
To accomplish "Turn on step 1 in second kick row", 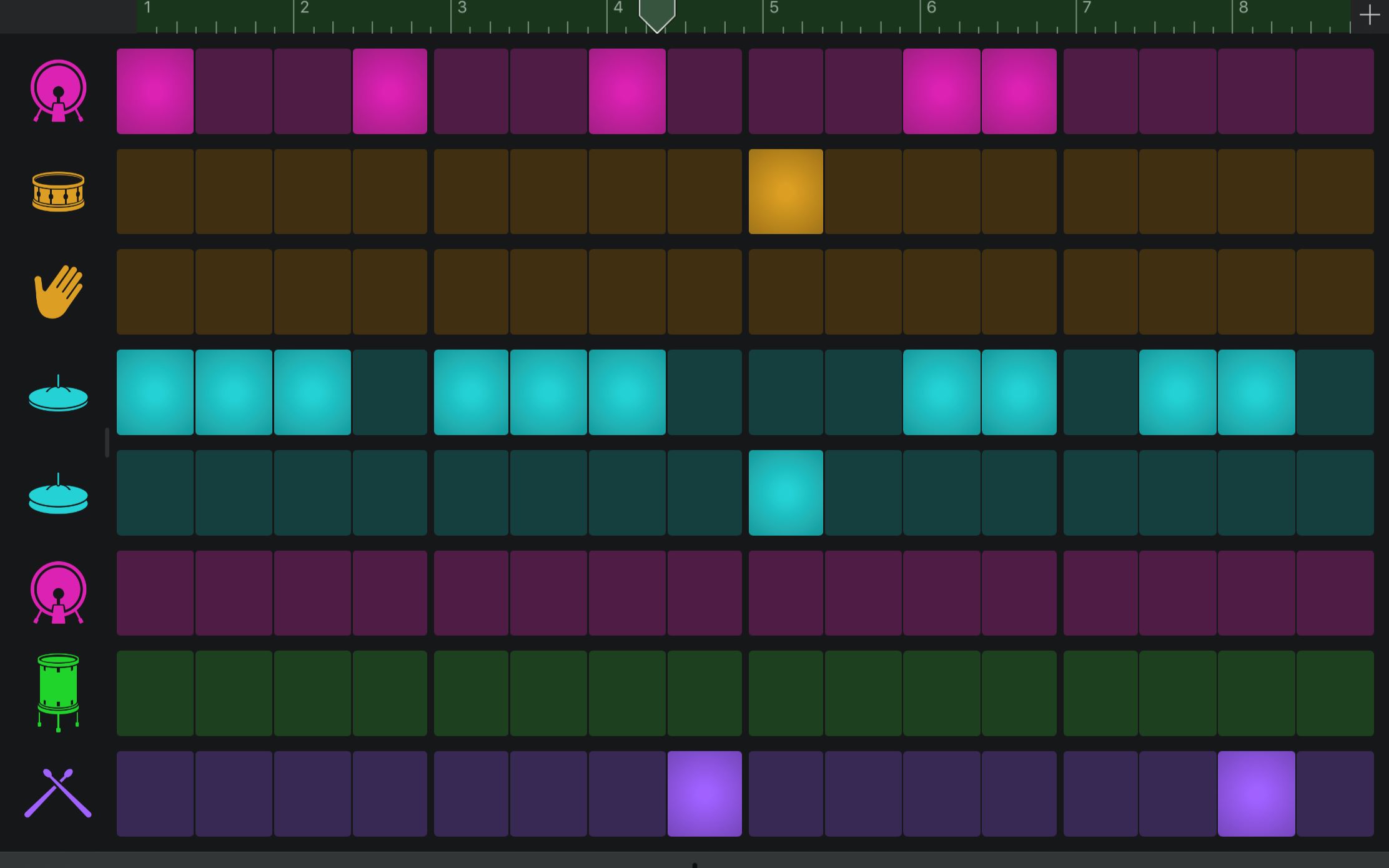I will (155, 593).
